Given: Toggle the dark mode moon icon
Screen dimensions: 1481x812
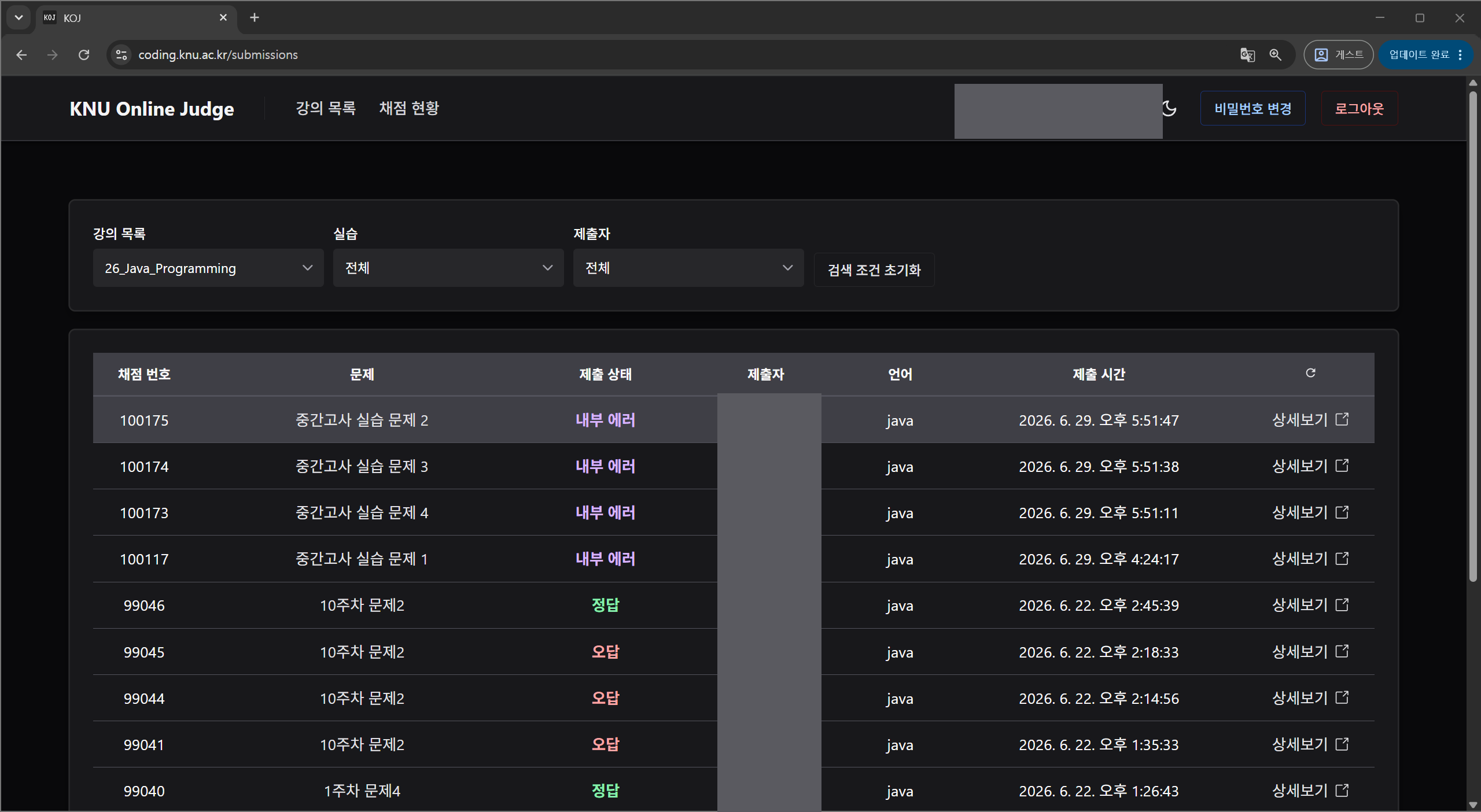Looking at the screenshot, I should tap(1169, 109).
